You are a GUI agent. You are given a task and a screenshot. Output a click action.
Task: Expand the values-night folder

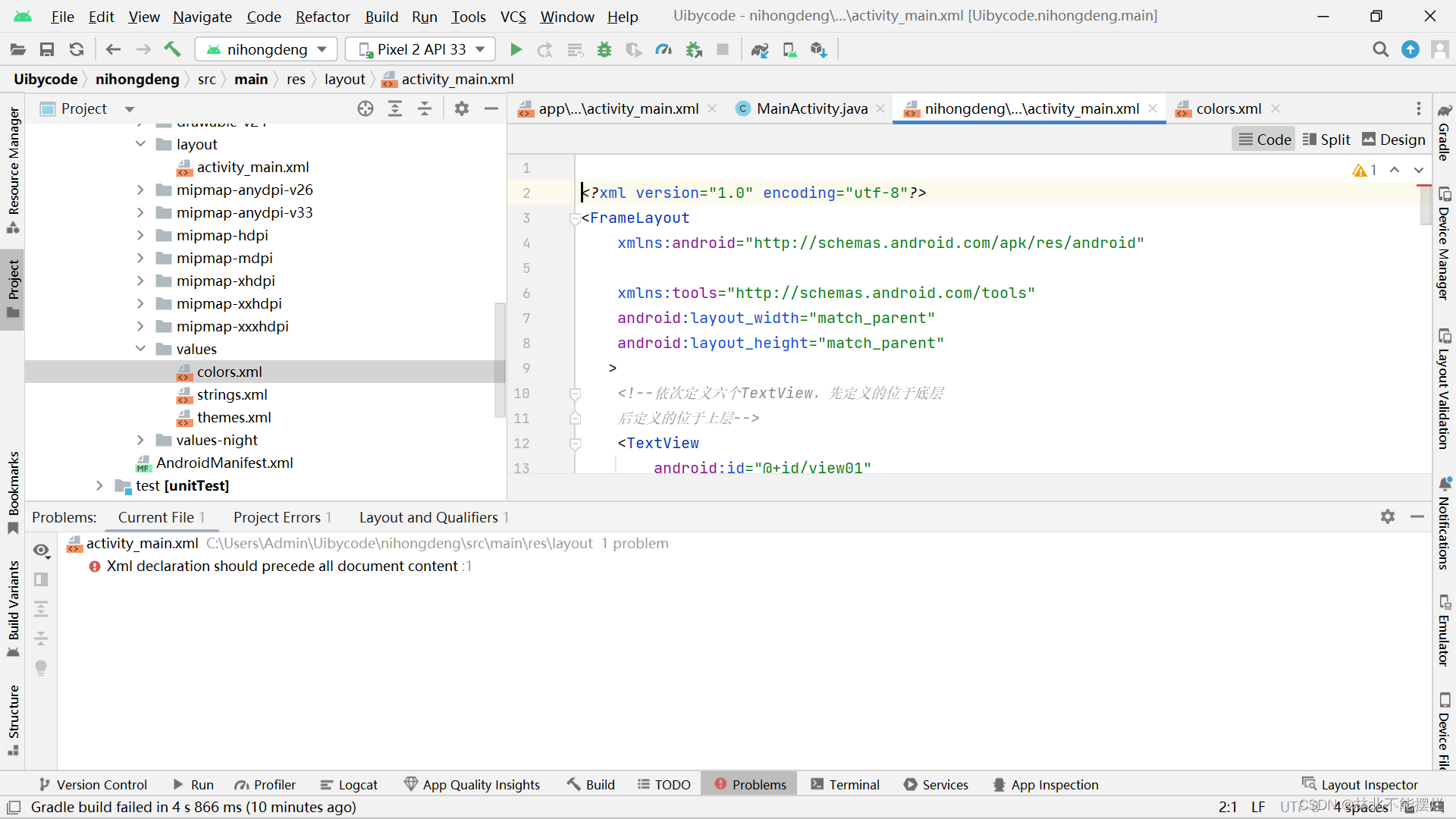(140, 441)
